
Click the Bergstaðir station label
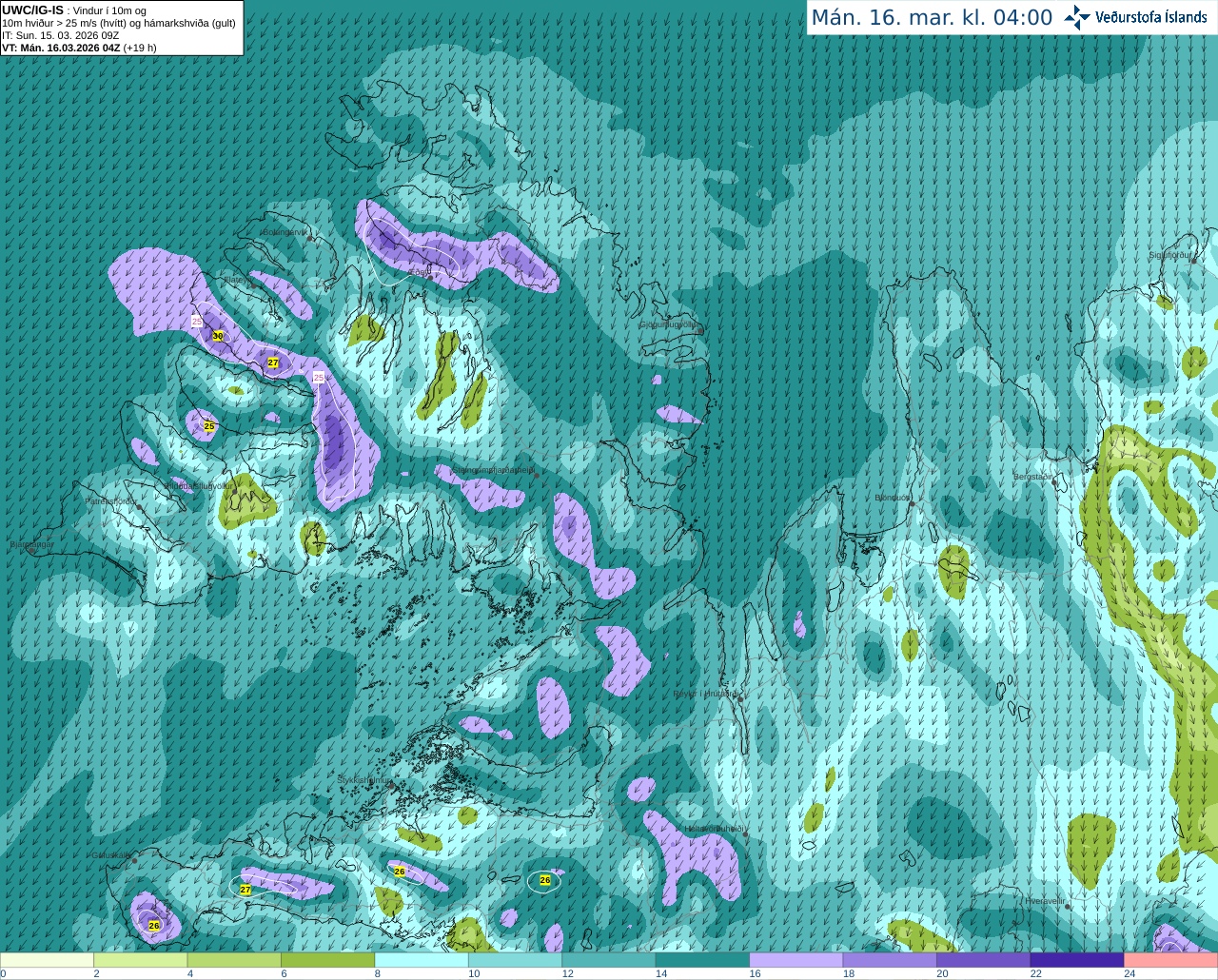pos(1032,477)
